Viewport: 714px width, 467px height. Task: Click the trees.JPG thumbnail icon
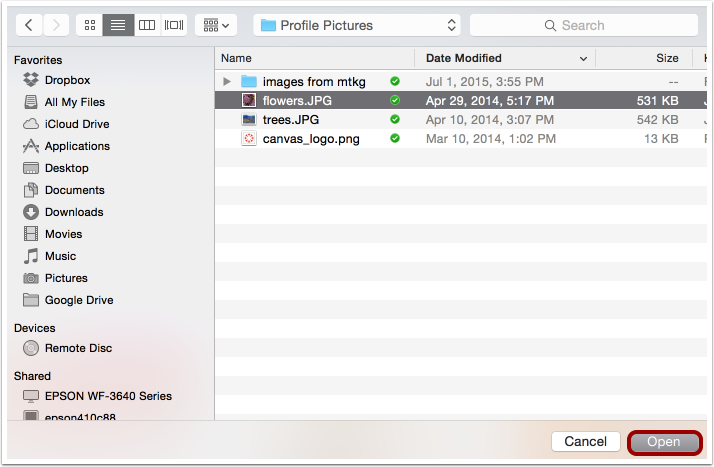249,119
